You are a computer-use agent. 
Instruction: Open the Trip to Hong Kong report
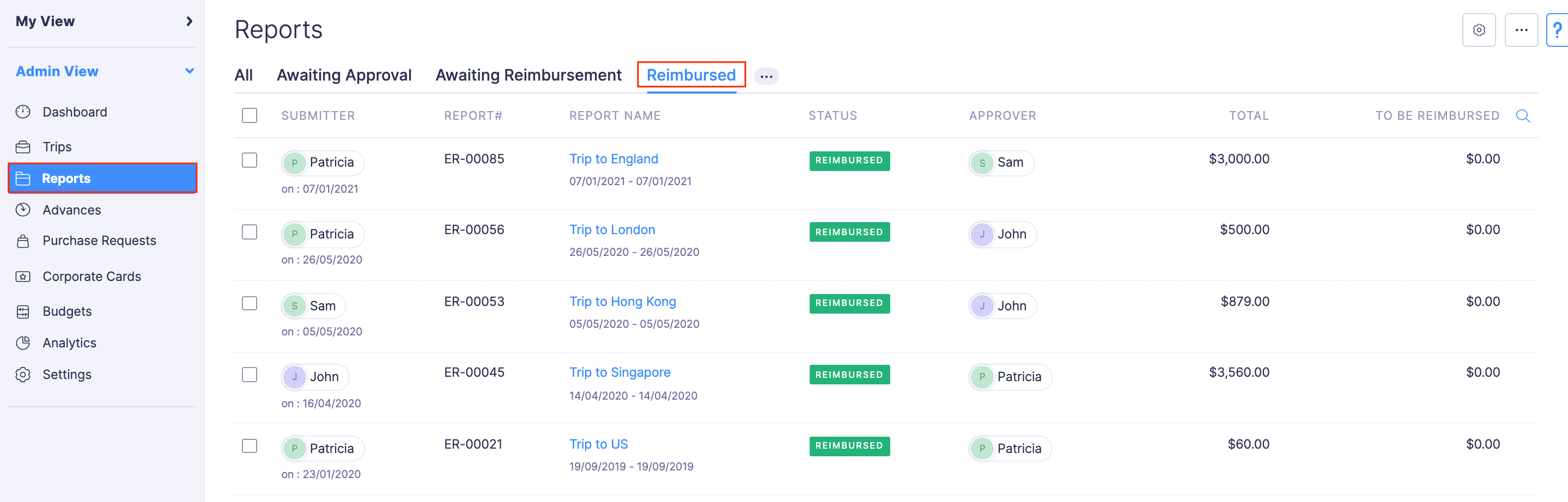[x=622, y=301]
